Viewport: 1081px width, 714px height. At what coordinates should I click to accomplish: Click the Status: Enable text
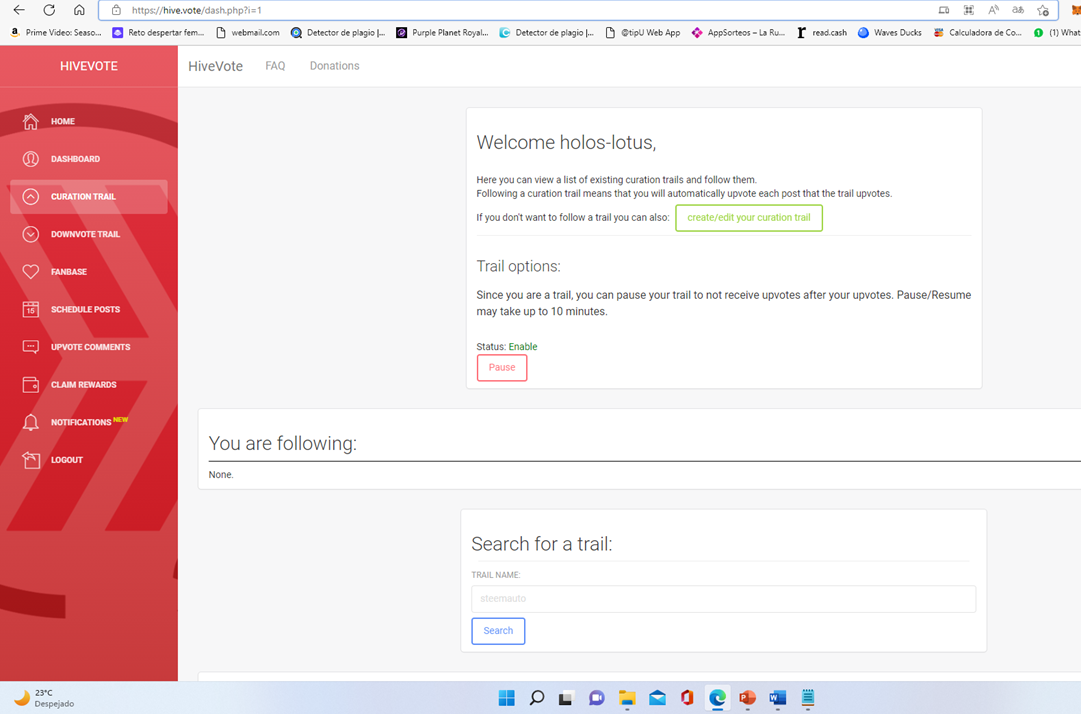(x=507, y=347)
